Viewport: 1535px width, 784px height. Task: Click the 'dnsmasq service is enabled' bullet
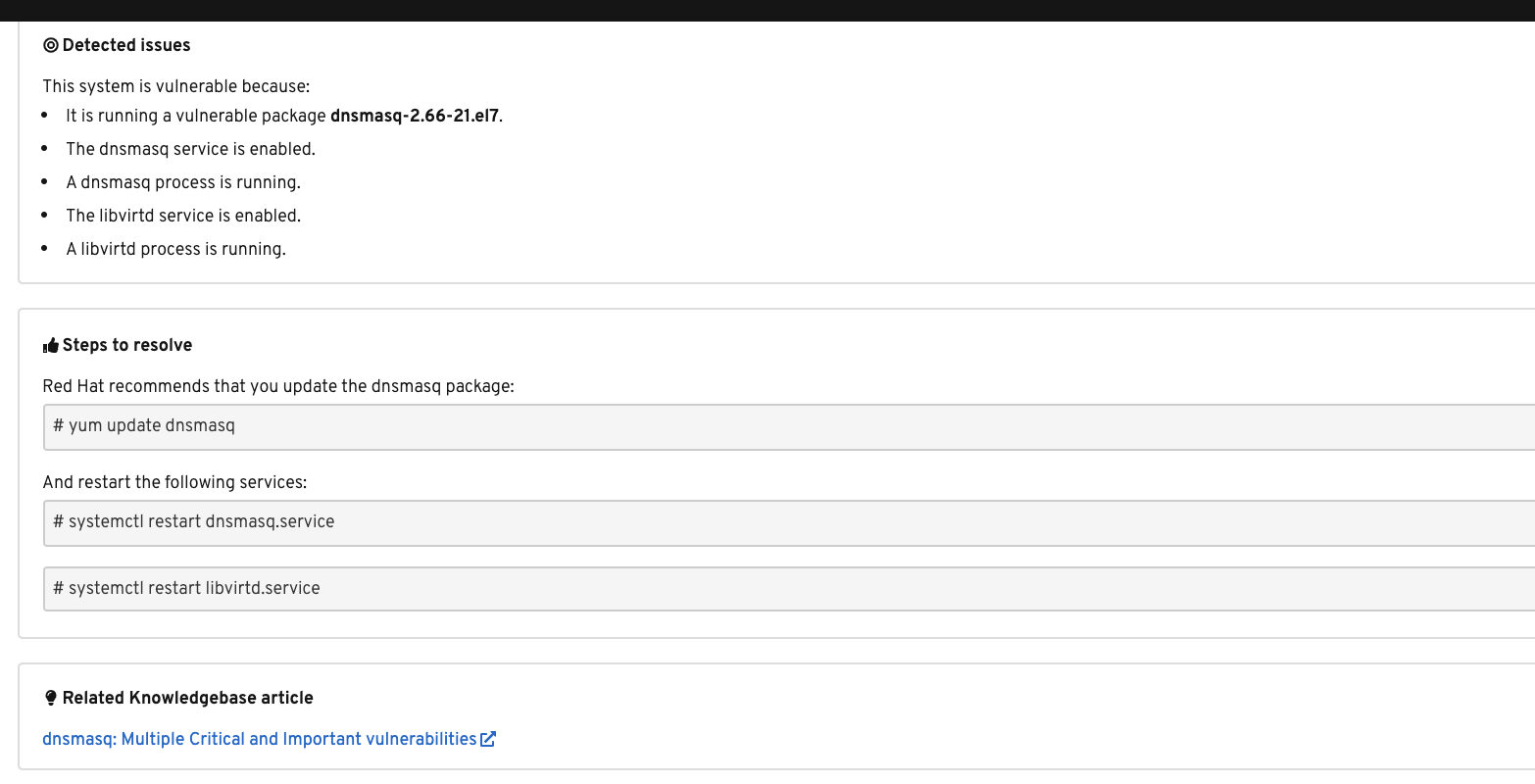coord(190,149)
